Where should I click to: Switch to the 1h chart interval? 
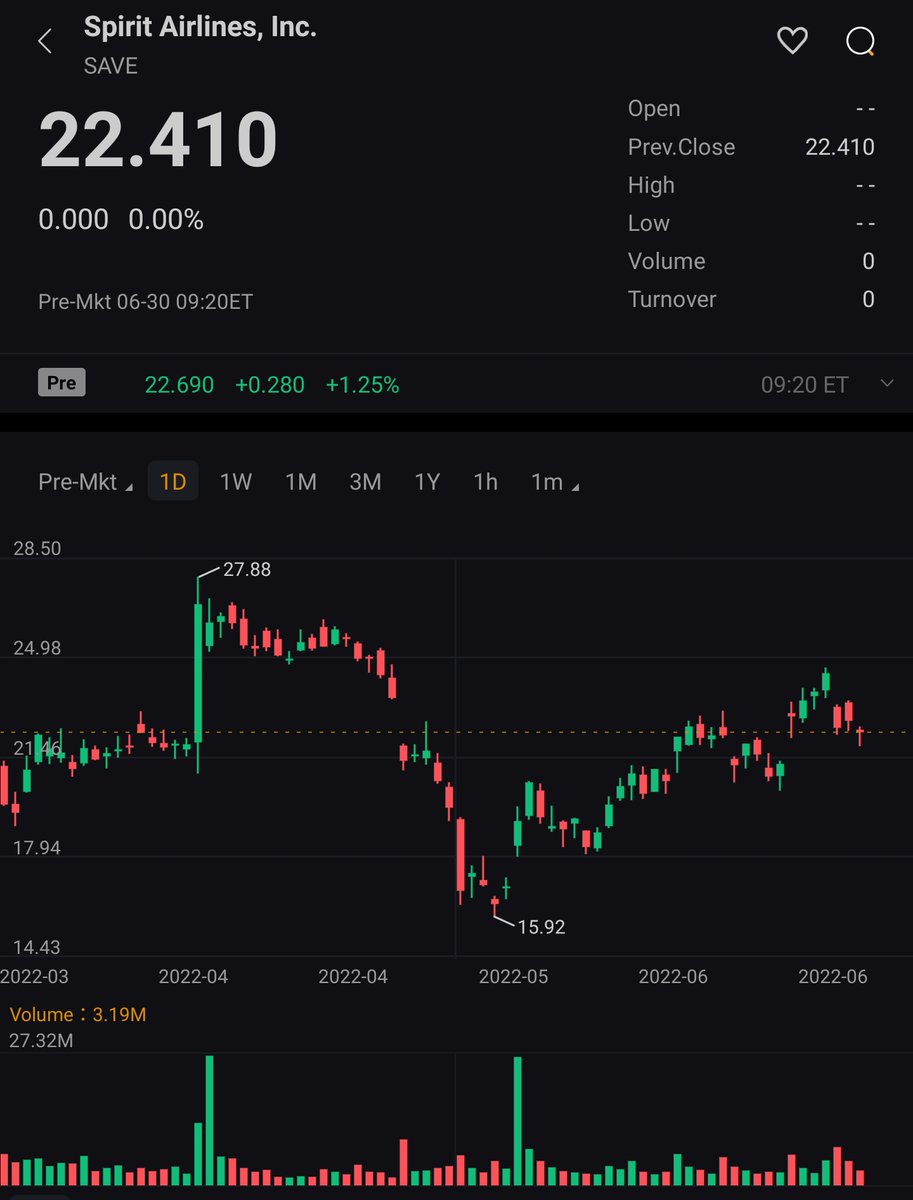pyautogui.click(x=485, y=482)
